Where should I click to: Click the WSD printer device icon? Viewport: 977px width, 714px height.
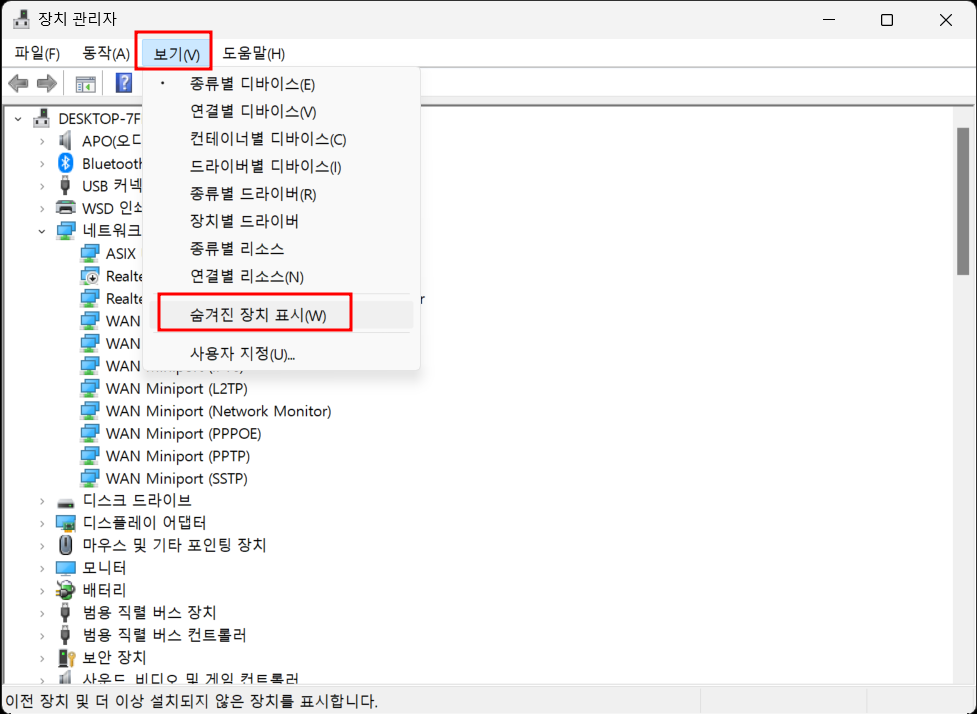click(x=66, y=208)
